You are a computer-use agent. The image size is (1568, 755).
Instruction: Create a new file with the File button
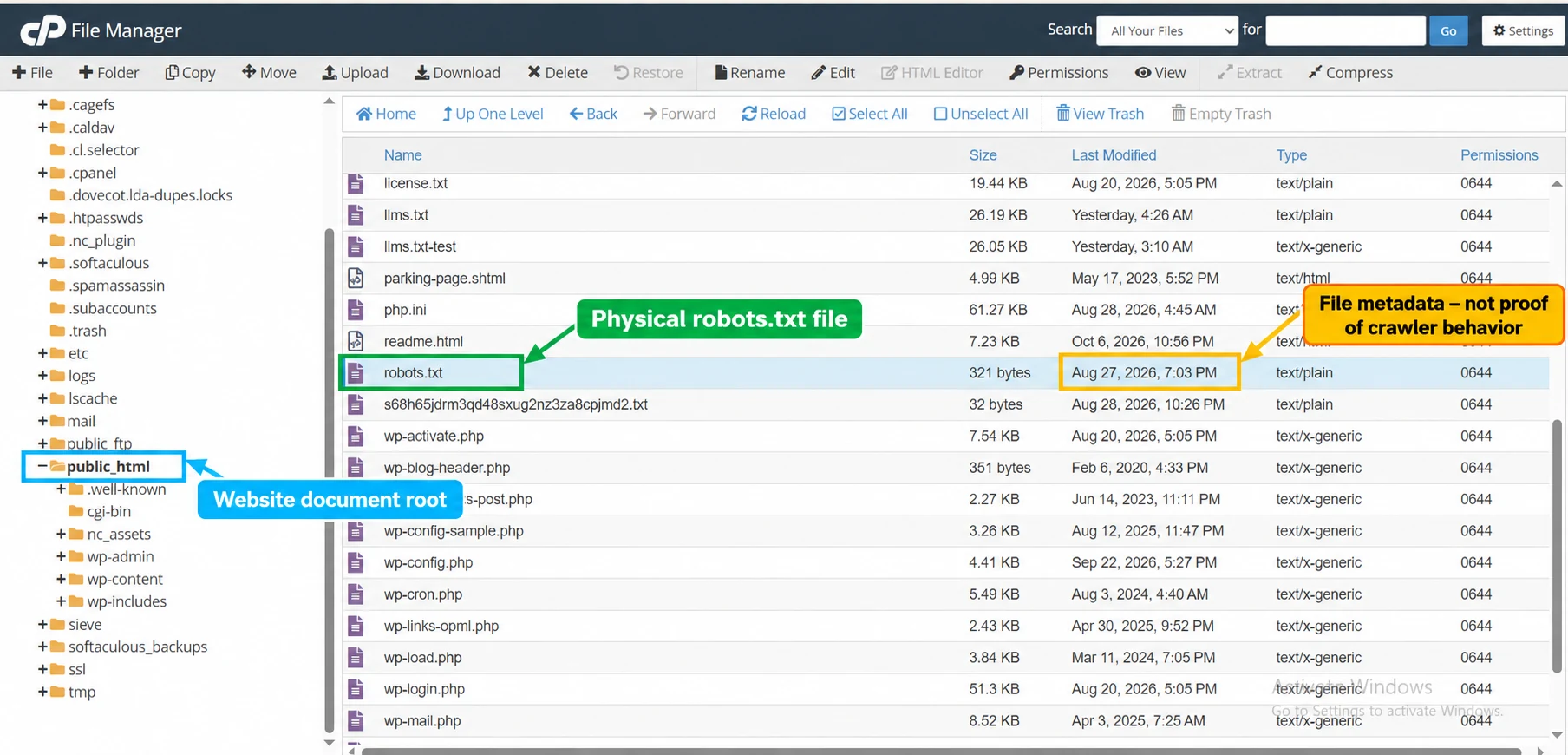(x=32, y=73)
